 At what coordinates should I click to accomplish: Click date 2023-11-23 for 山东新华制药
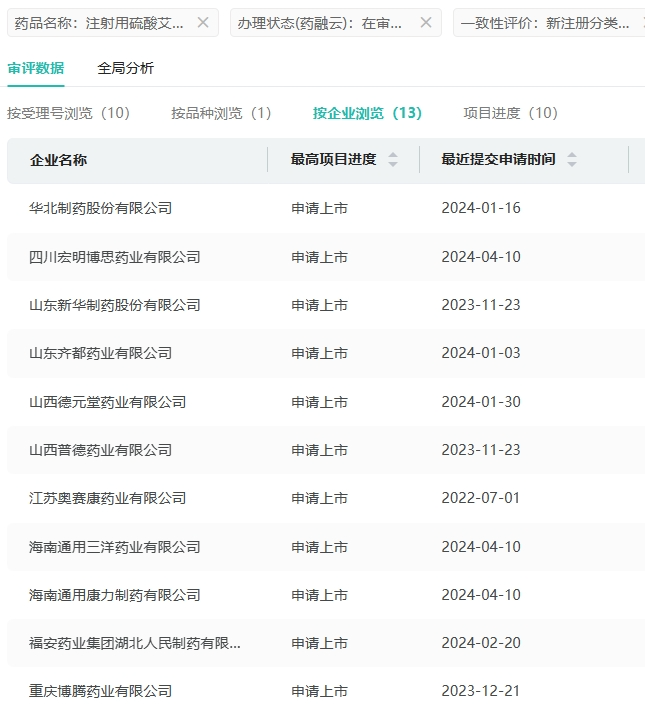tap(481, 305)
